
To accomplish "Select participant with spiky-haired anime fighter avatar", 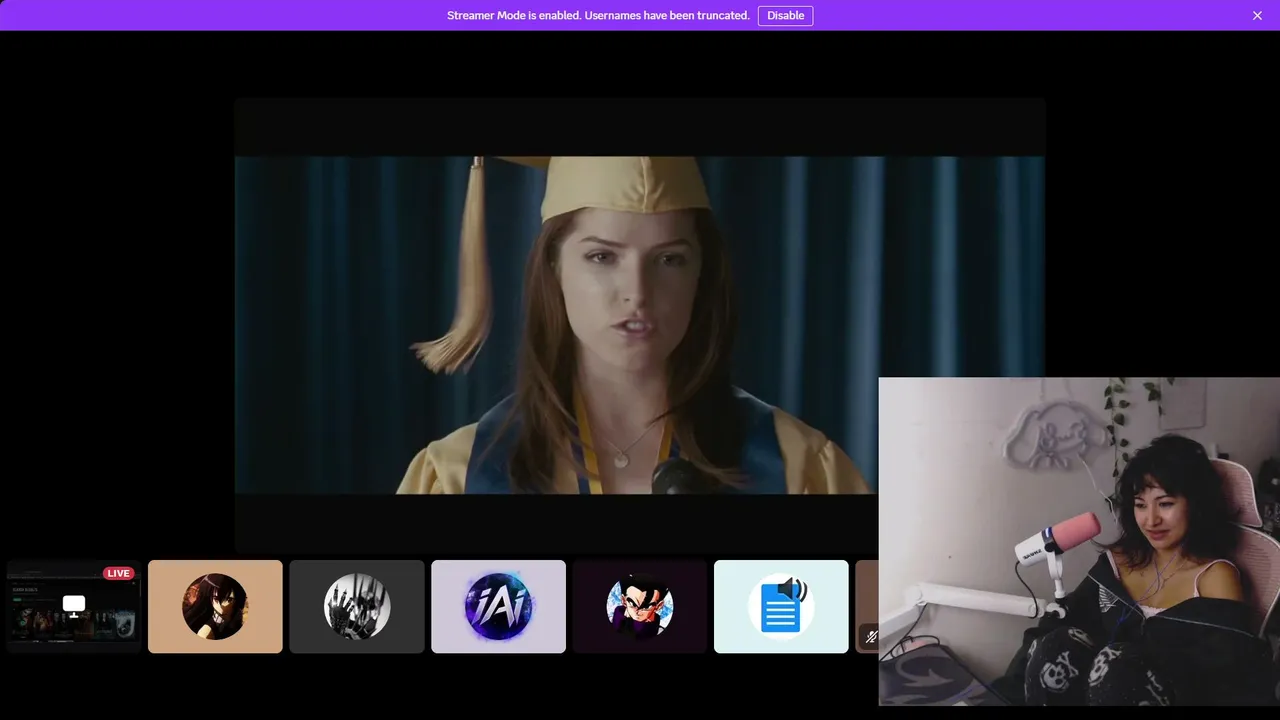I will pos(640,606).
